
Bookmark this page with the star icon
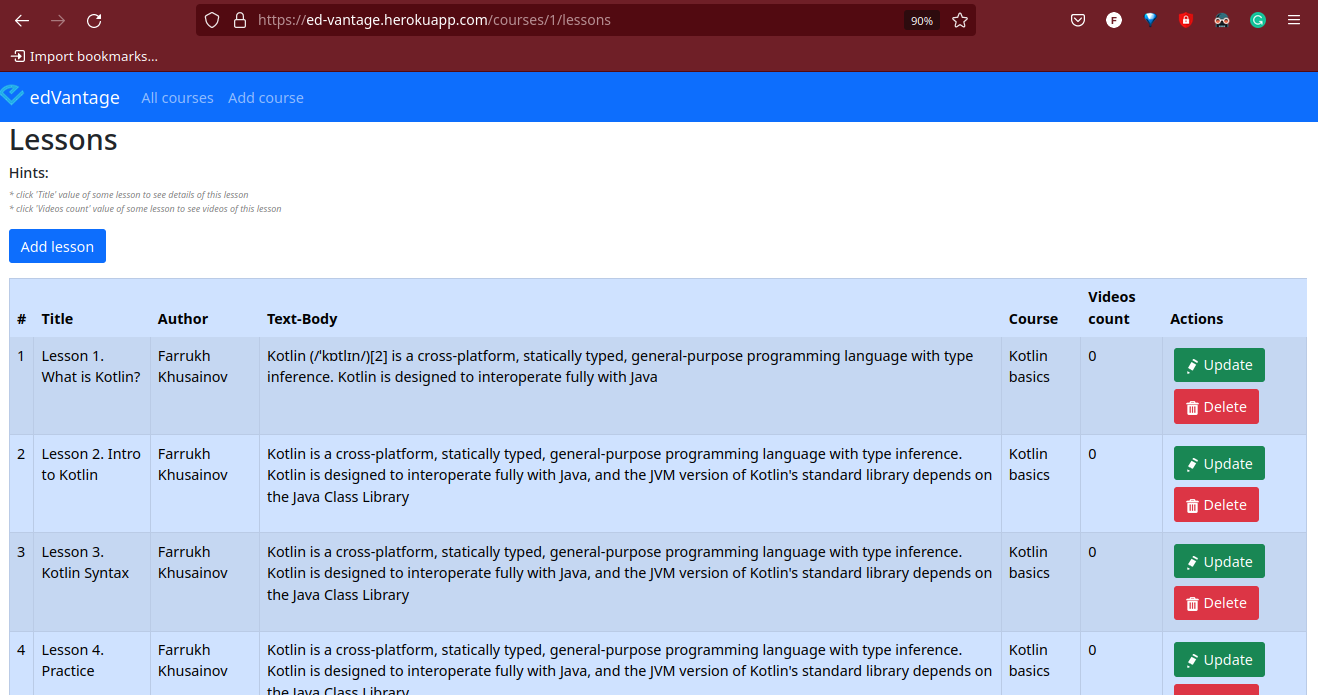coord(960,20)
